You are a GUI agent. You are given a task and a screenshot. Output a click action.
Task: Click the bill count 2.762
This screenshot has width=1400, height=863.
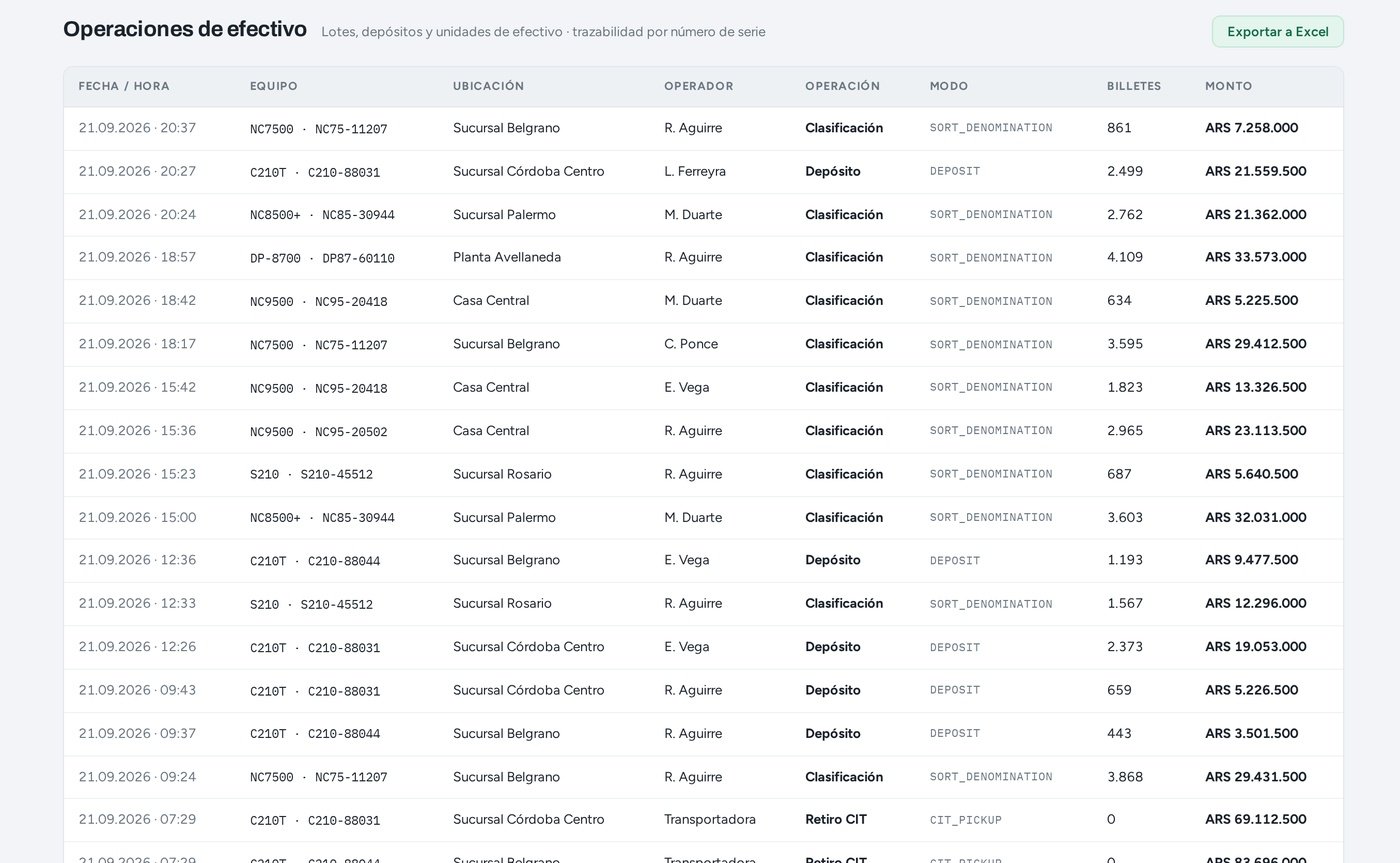1125,215
